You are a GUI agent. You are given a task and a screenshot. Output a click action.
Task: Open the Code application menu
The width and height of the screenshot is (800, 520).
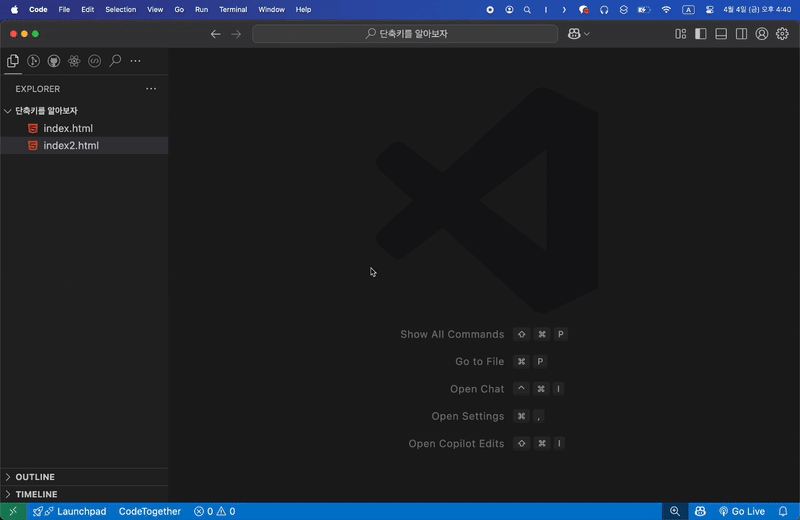[38, 9]
